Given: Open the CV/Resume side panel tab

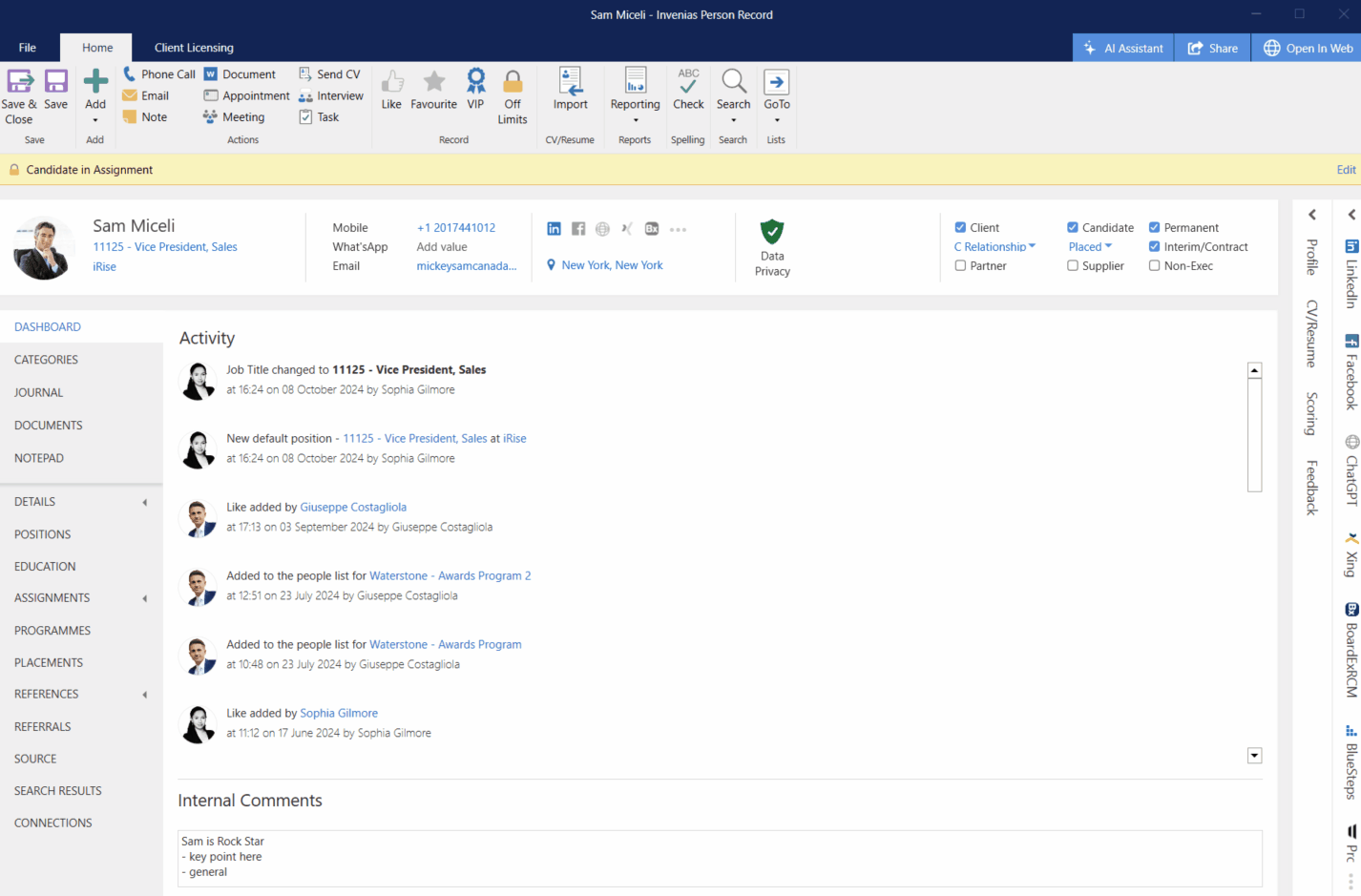Looking at the screenshot, I should coord(1312,334).
